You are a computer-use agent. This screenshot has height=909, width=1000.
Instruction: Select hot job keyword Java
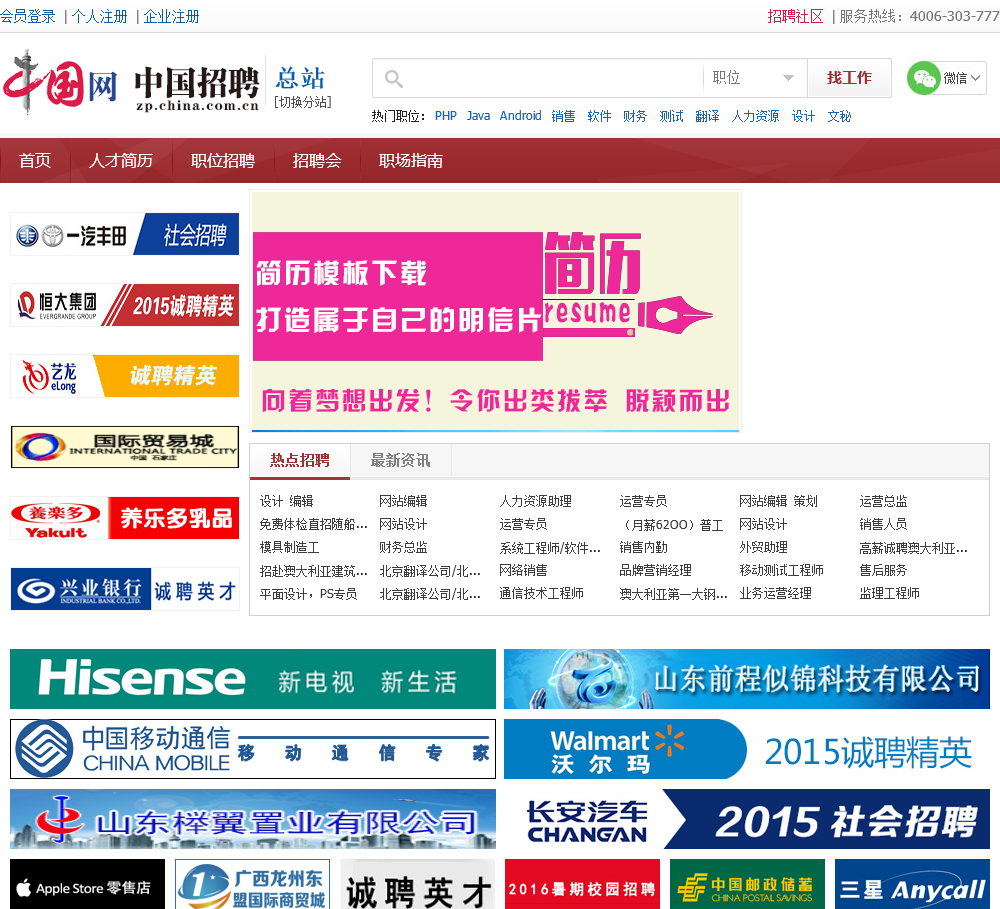coord(478,116)
